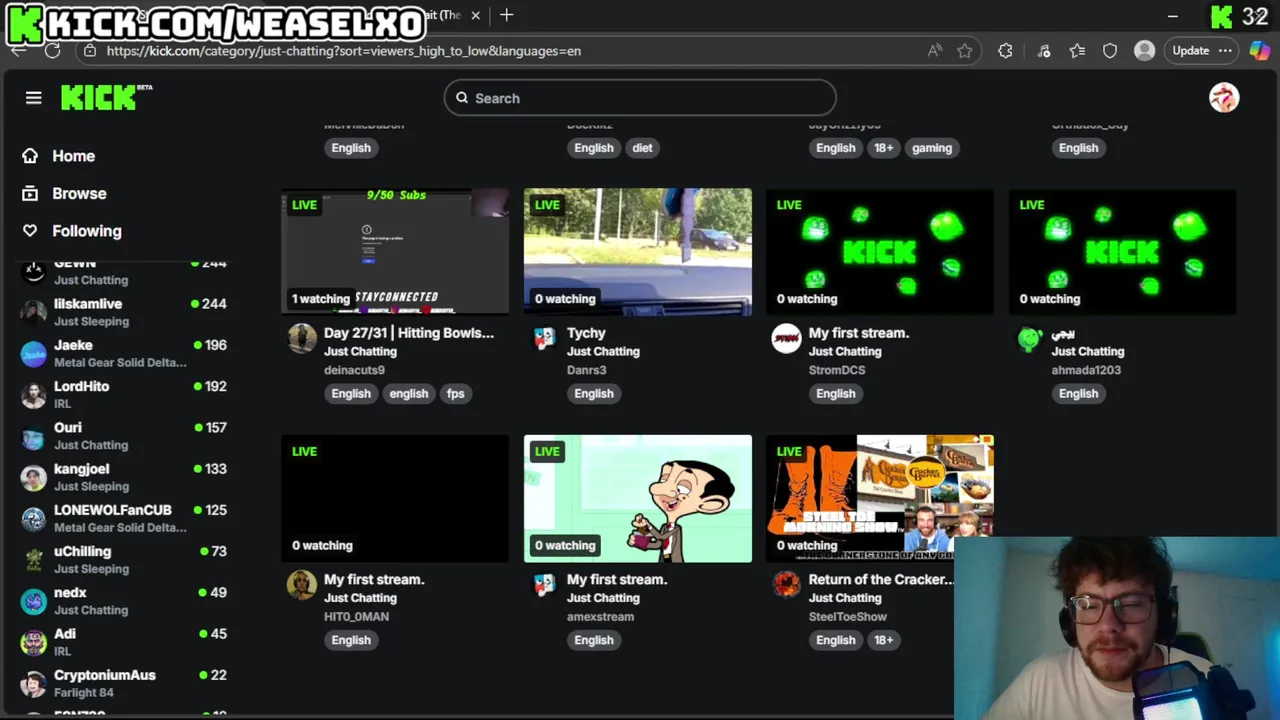Open ahmada1203 stream thumbnail

[1123, 252]
